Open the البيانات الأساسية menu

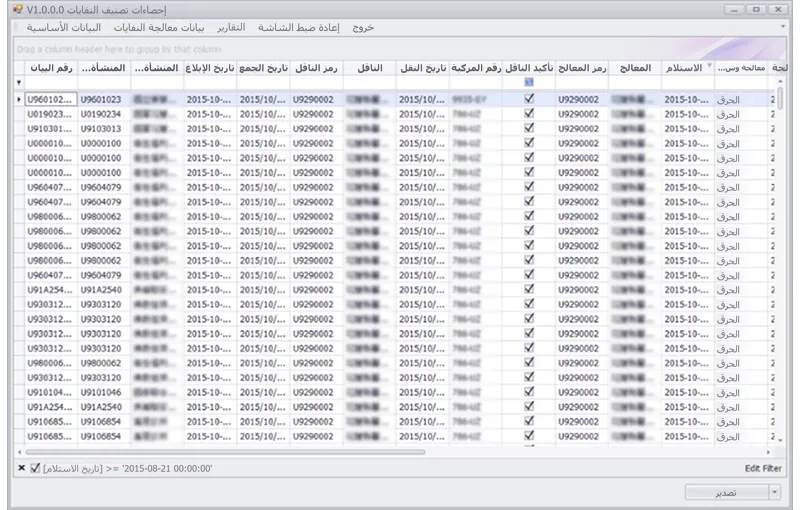(64, 27)
